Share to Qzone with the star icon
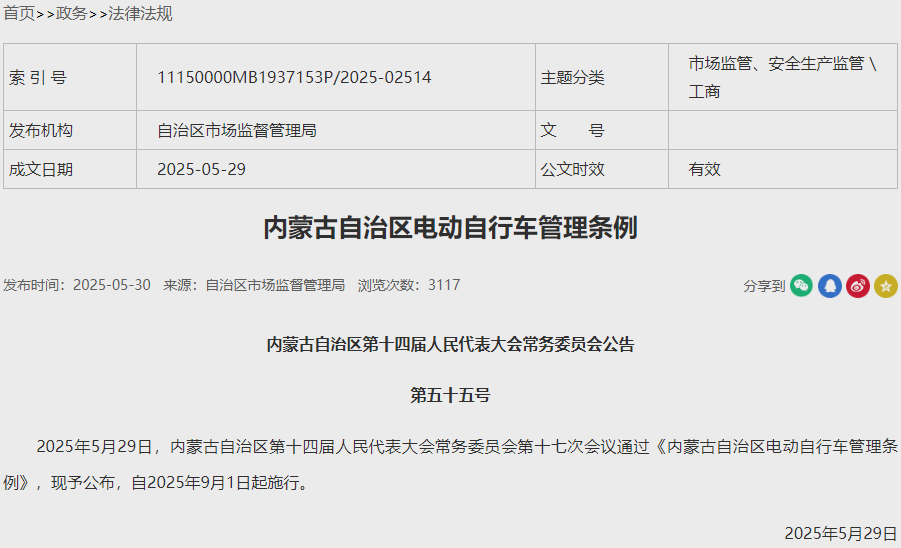 (885, 285)
